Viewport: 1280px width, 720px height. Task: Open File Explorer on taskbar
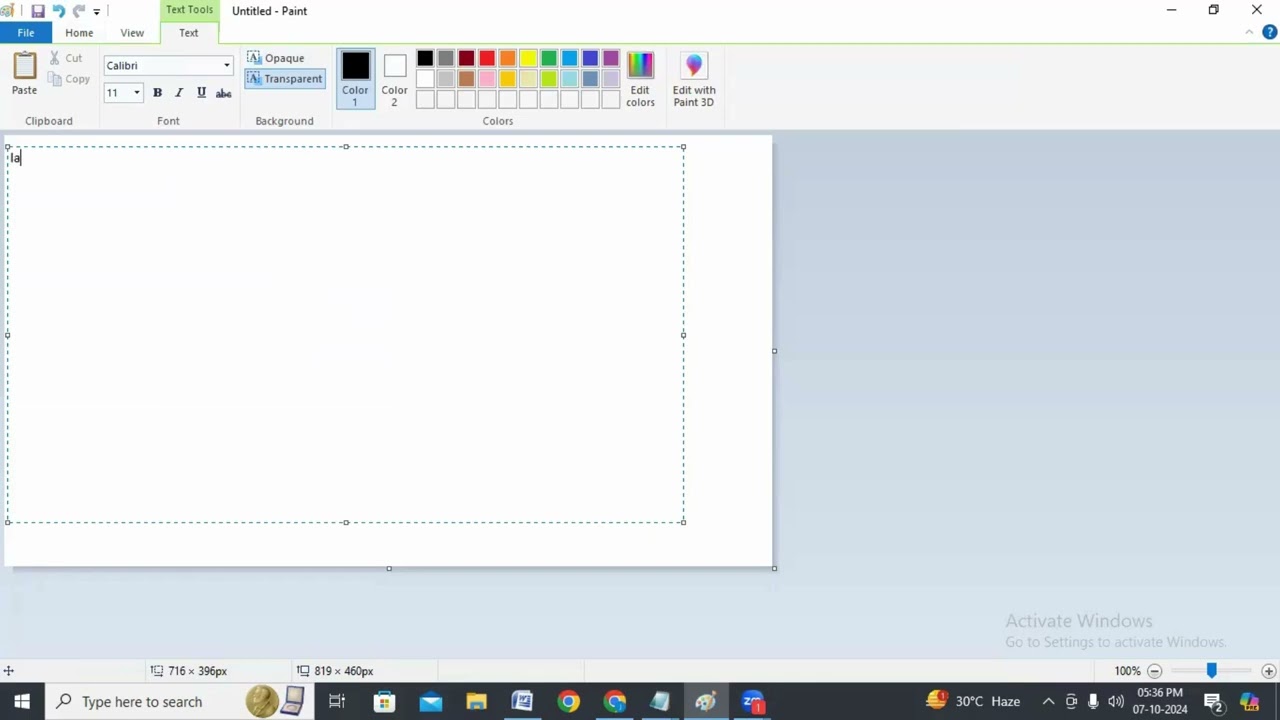coord(476,702)
